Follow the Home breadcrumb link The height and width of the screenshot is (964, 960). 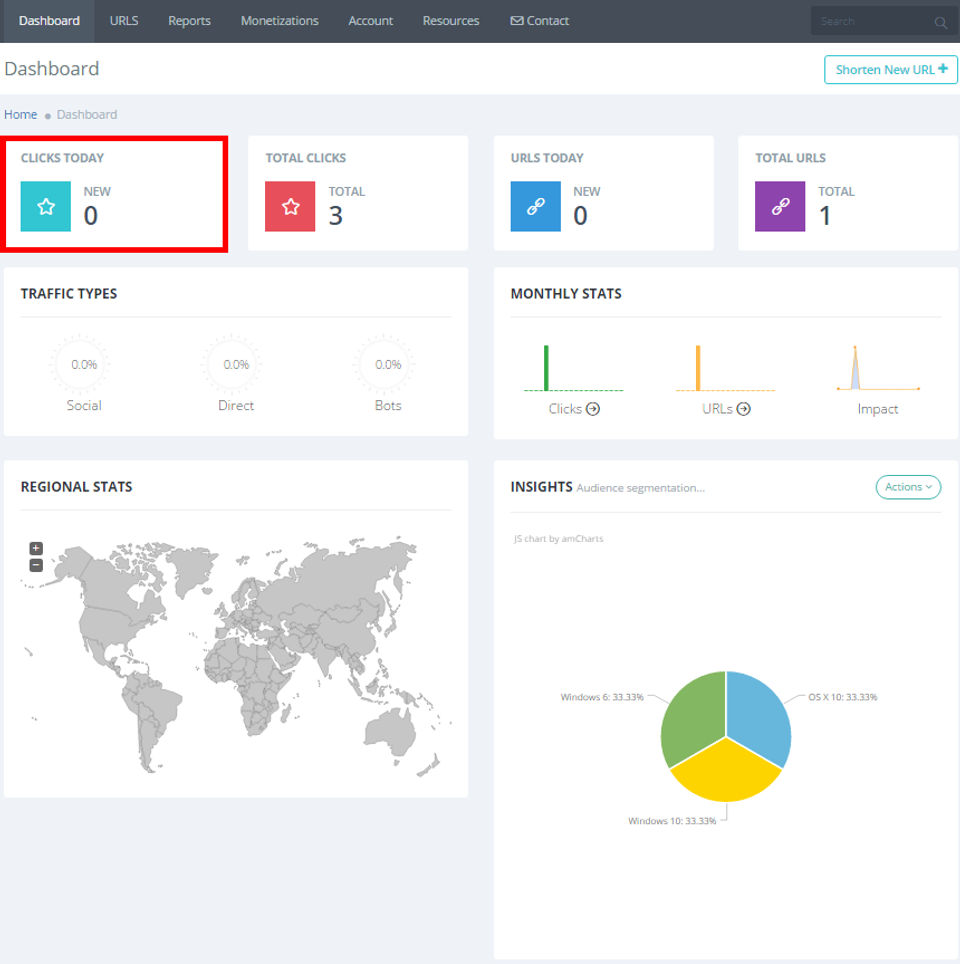(x=20, y=114)
